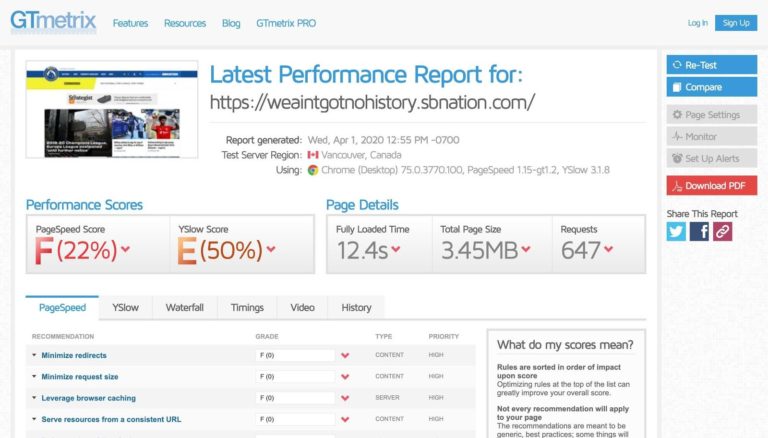Click SERVER type in Leverage browser caching row

[387, 398]
